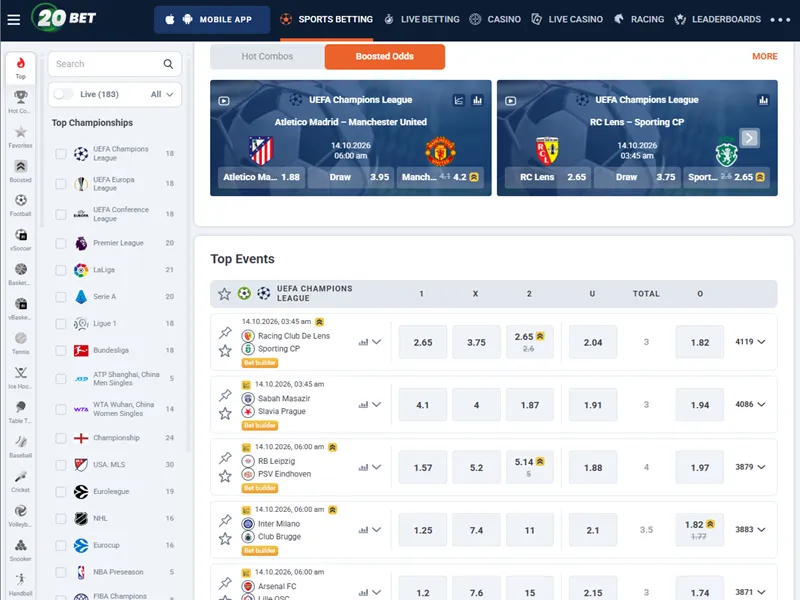Expand stats chevron for Sabah Masazir match
Screen dimensions: 800x600
coord(377,405)
